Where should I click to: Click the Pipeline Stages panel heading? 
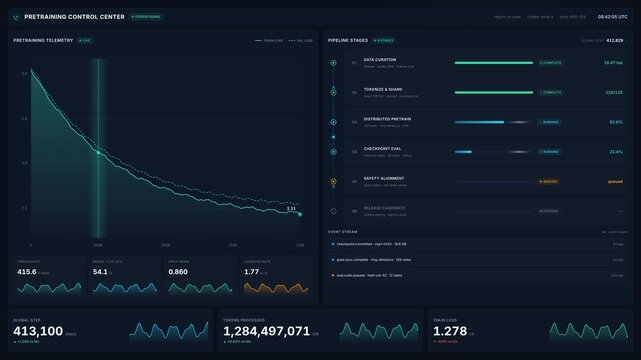pyautogui.click(x=348, y=40)
